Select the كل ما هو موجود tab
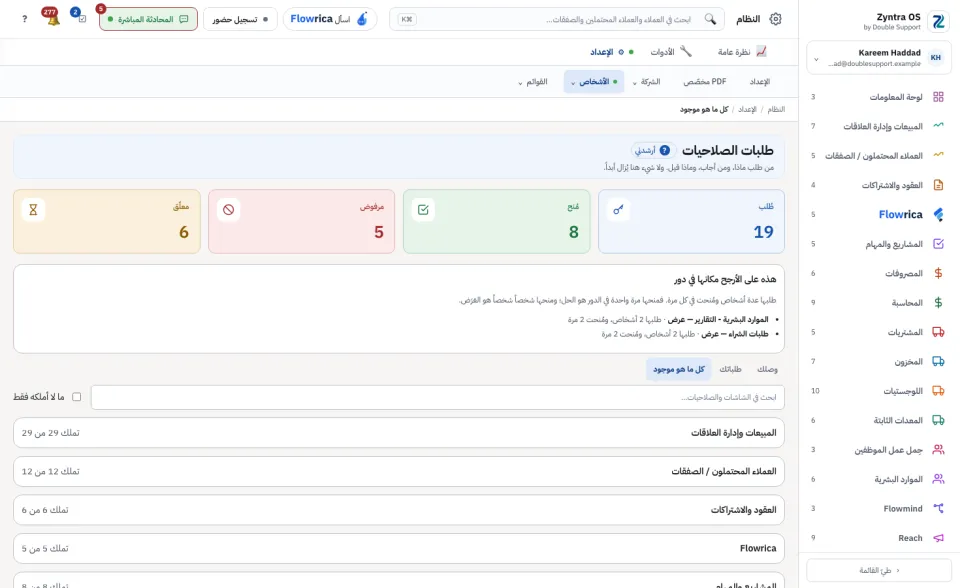 point(678,369)
